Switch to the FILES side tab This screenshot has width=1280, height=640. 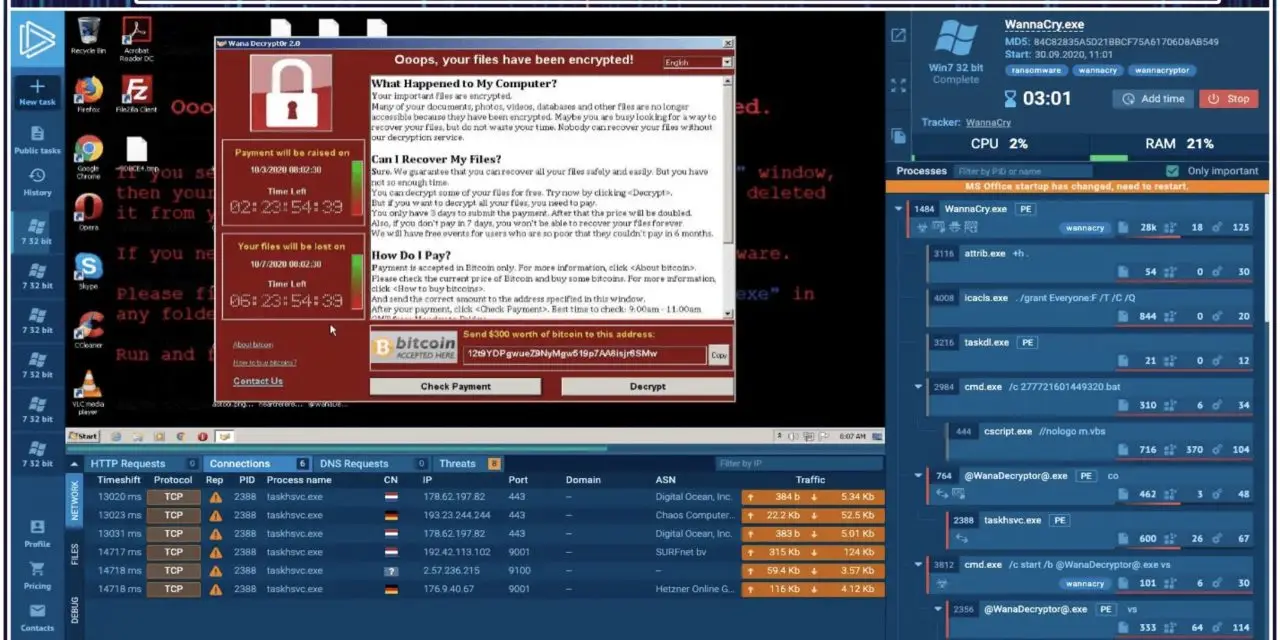[x=74, y=554]
